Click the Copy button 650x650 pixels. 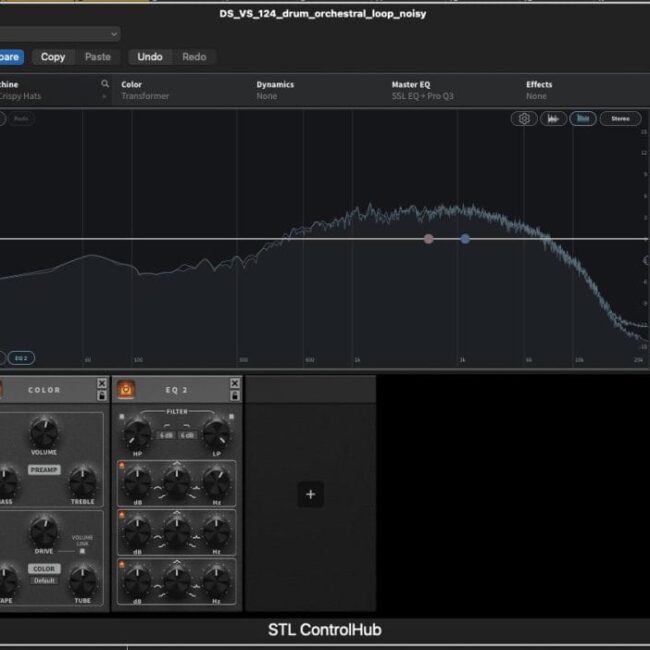[x=53, y=57]
